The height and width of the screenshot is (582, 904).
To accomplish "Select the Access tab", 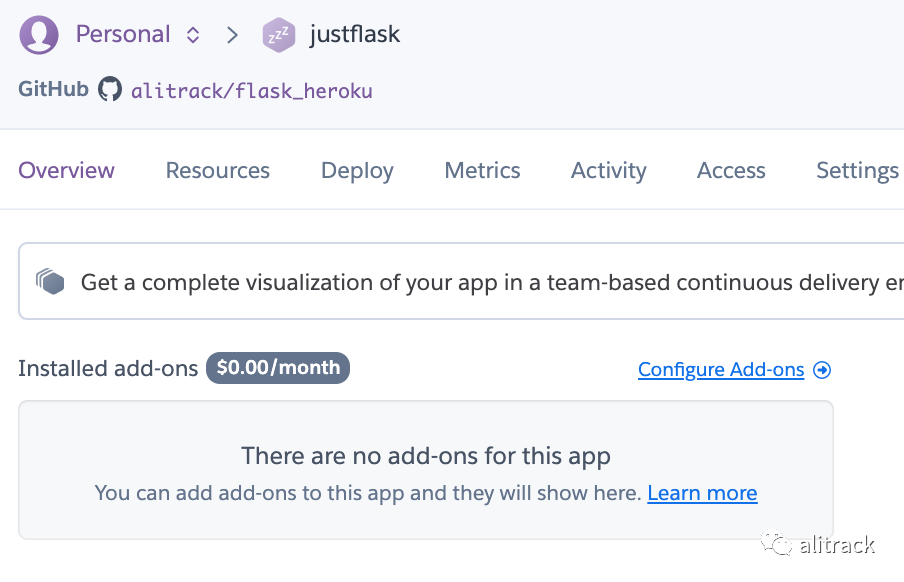I will [x=731, y=171].
